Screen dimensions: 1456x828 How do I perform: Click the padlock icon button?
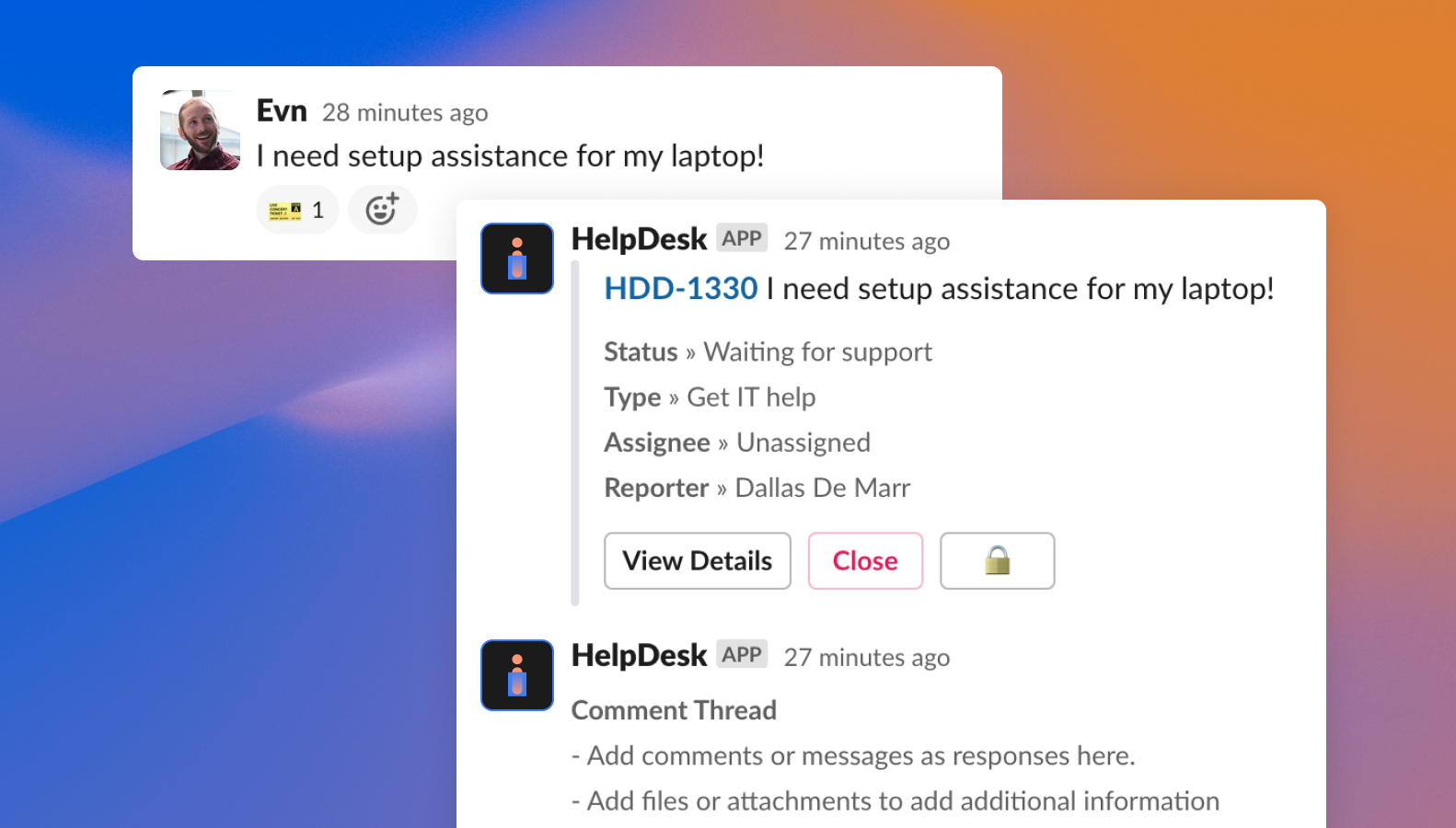997,560
